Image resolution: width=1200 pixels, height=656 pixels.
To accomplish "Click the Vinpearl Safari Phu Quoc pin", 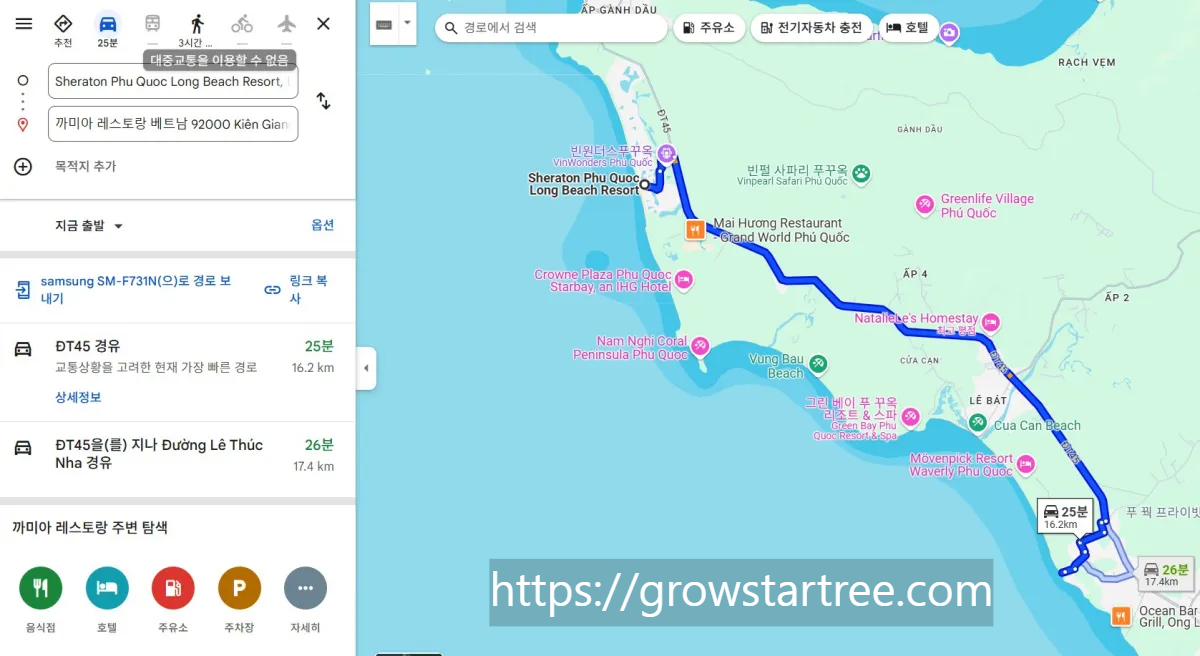I will point(861,174).
